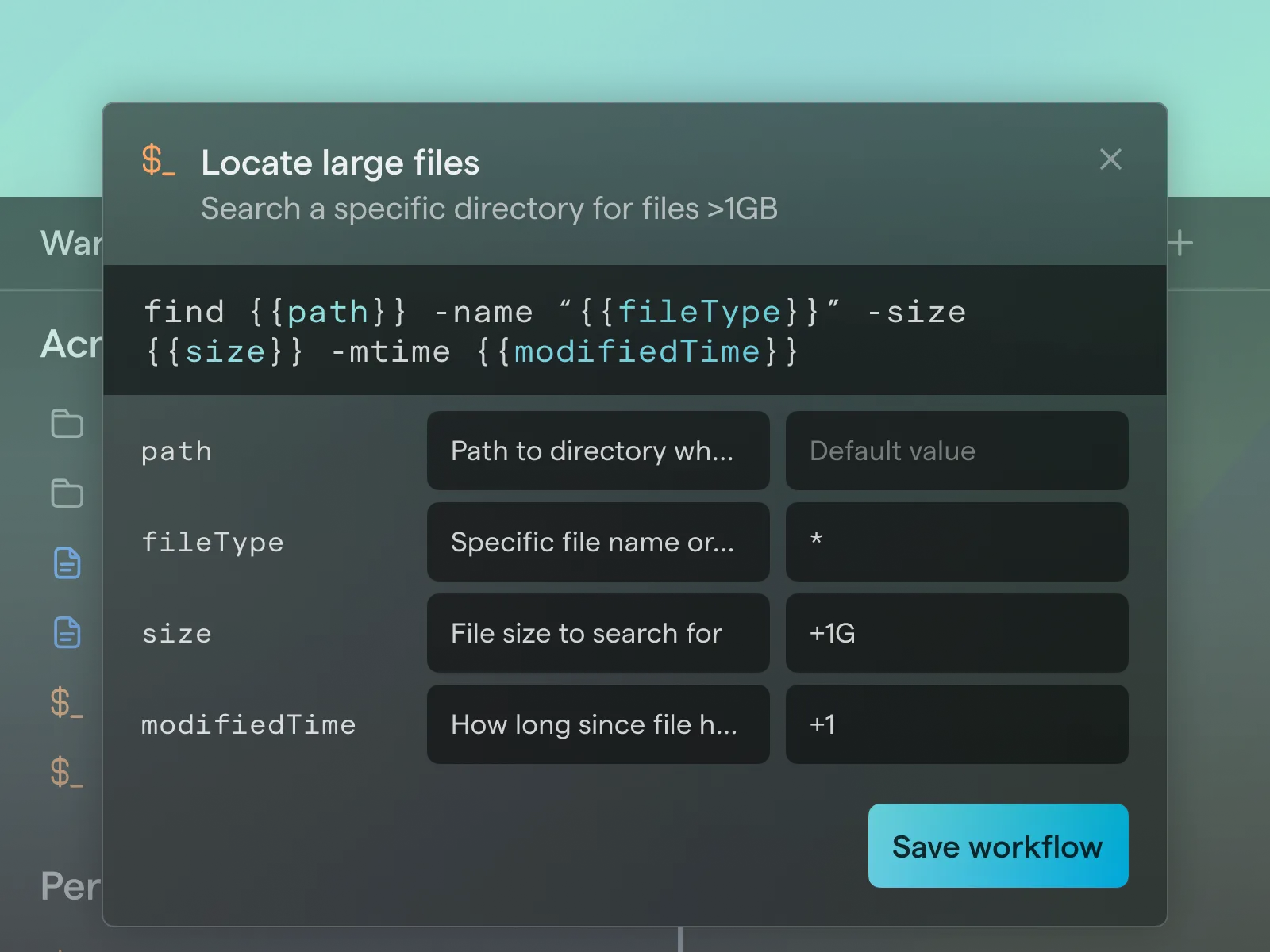
Task: Click the workflow icon beside the dialog title
Action: coord(158,160)
